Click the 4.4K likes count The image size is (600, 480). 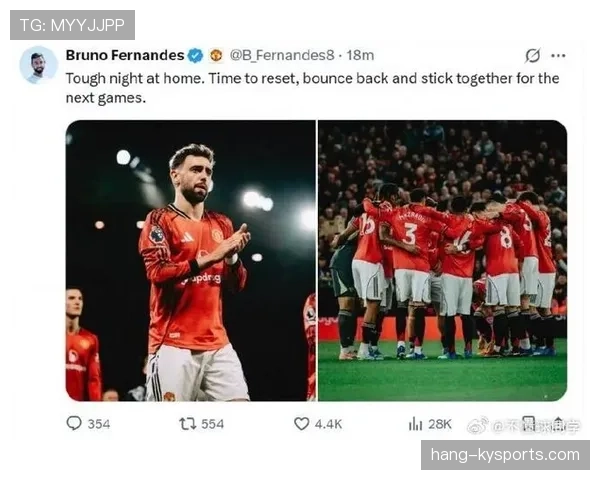coord(328,424)
